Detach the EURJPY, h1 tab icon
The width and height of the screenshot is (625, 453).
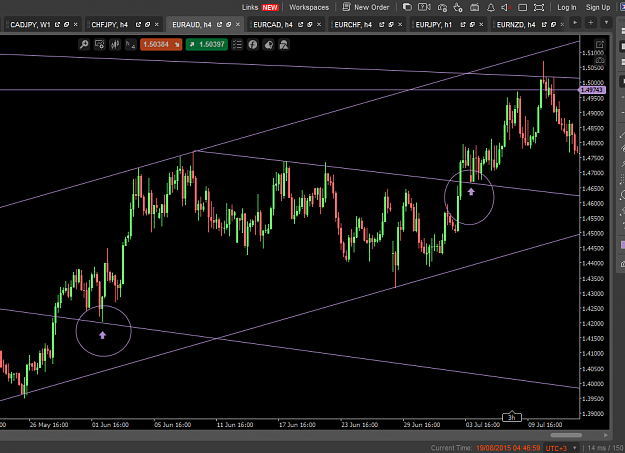(x=463, y=25)
